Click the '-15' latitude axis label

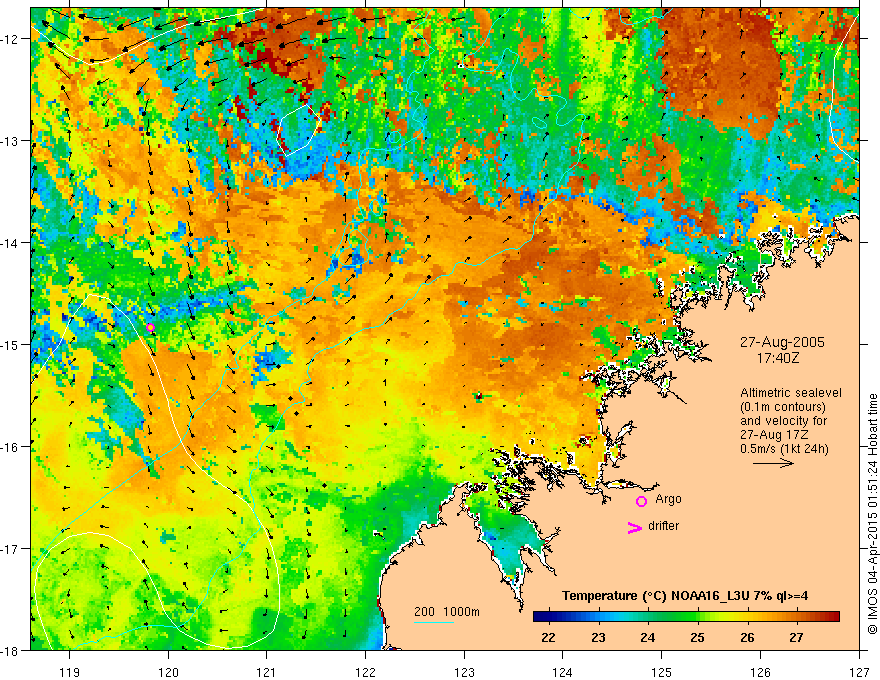click(10, 344)
